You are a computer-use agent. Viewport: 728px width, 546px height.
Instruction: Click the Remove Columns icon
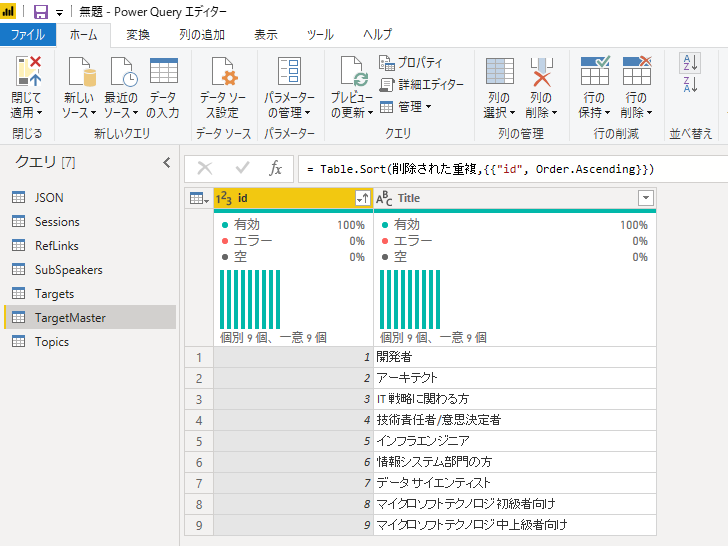(541, 72)
